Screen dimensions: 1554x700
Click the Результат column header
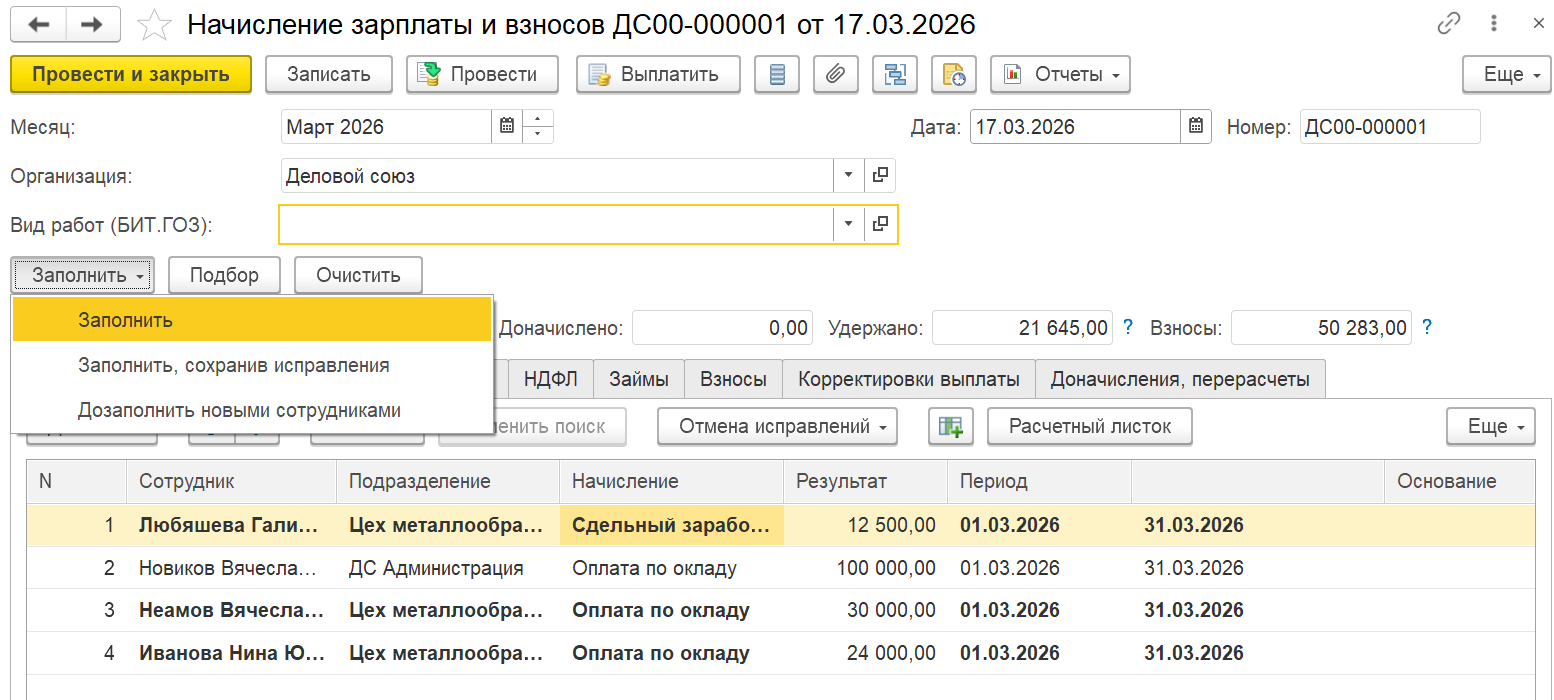coord(865,481)
